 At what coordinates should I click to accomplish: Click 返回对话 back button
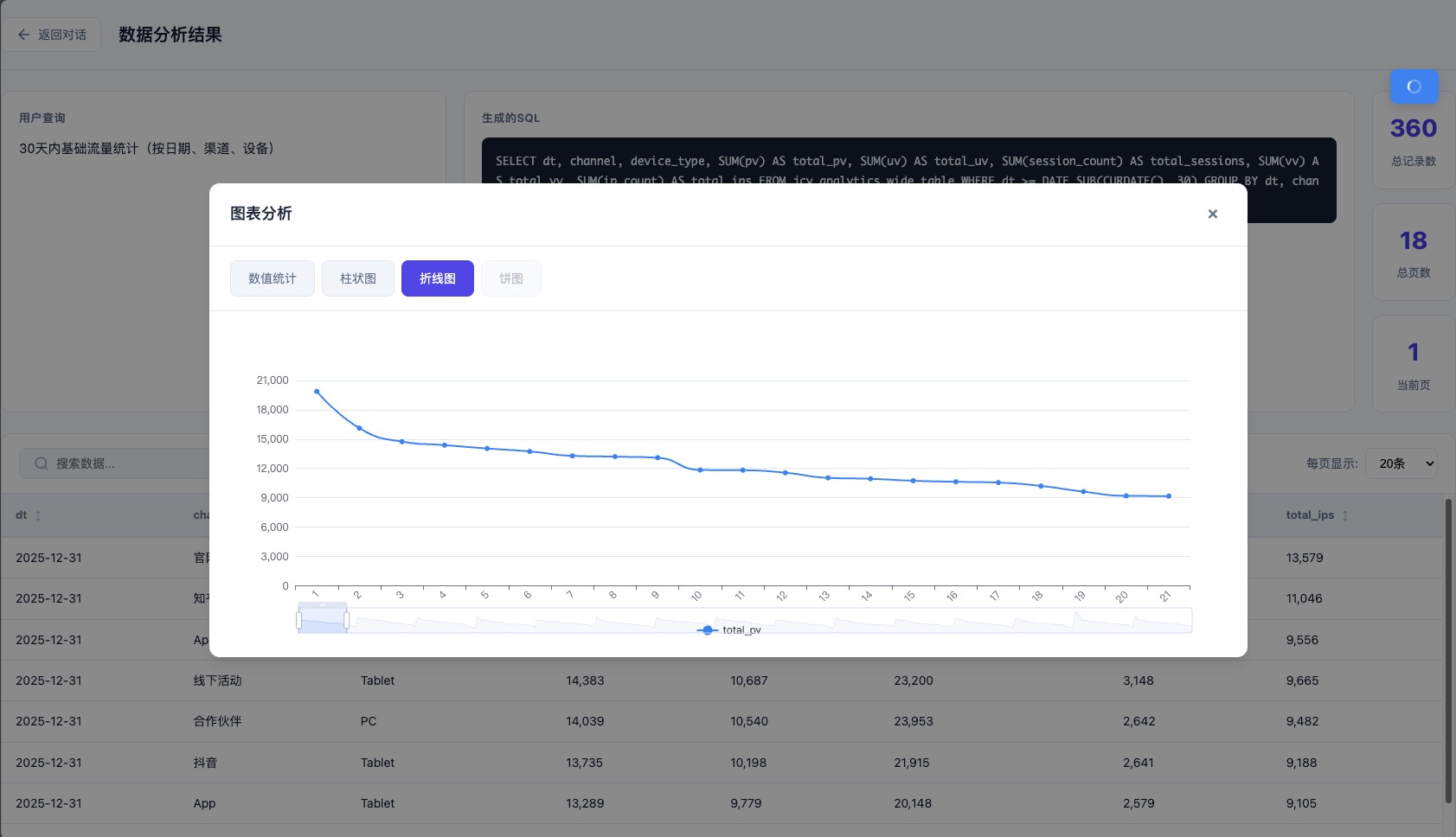pos(52,35)
